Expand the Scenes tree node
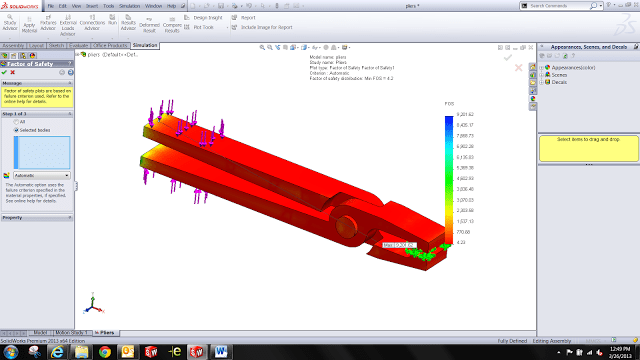Image resolution: width=640 pixels, height=360 pixels. pyautogui.click(x=542, y=75)
